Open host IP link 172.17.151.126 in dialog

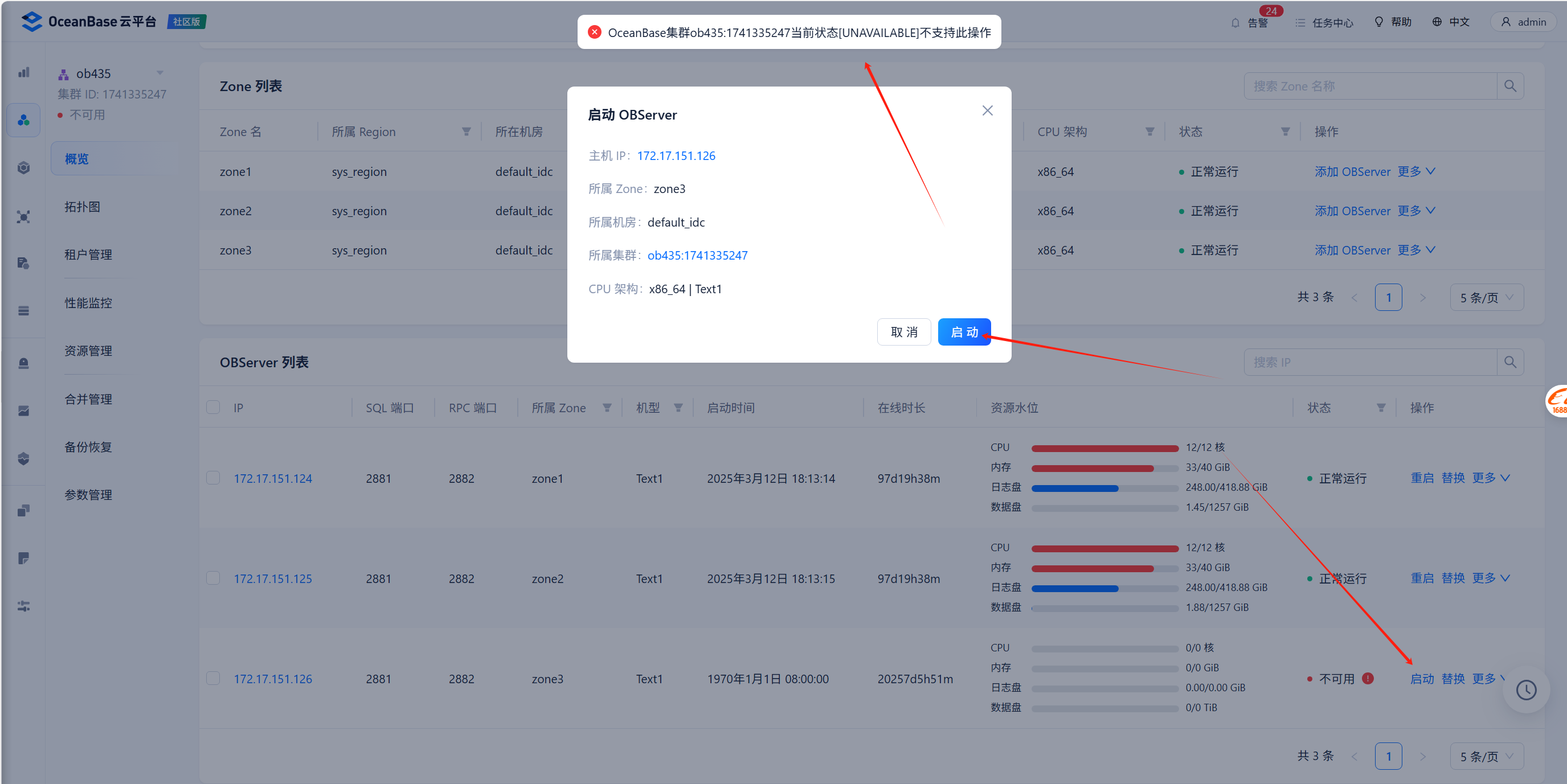[676, 155]
